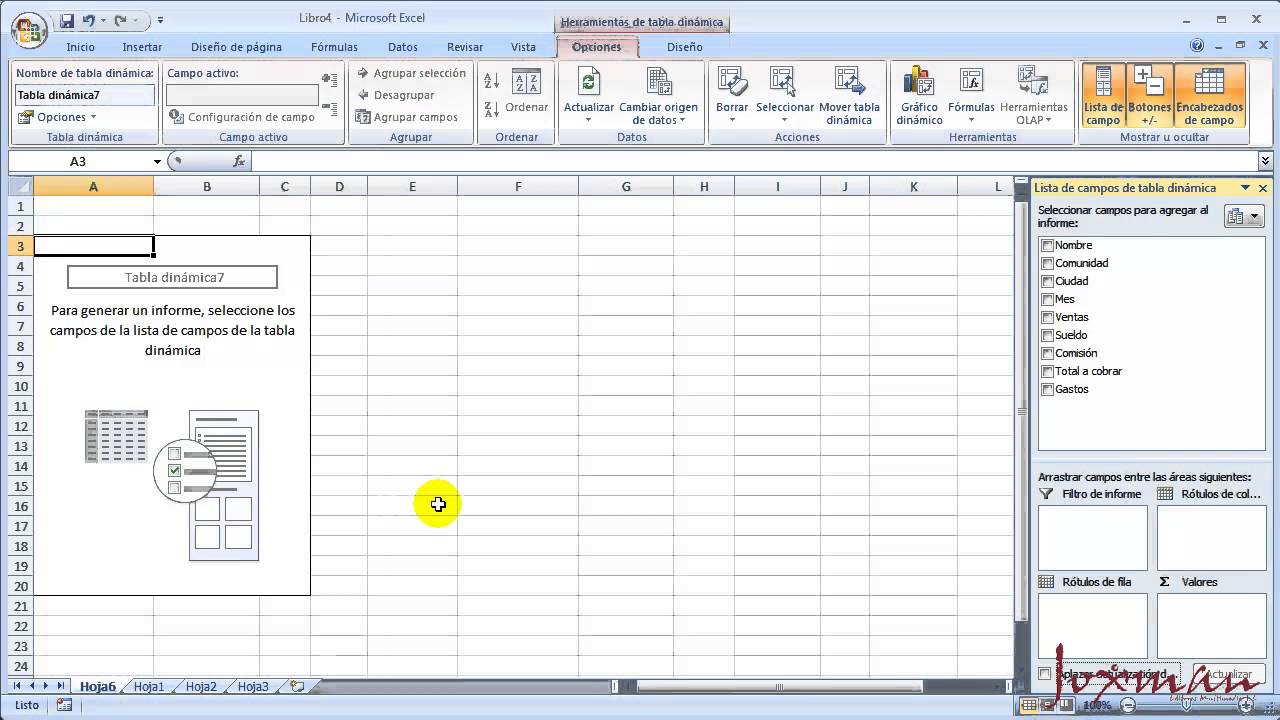Check the Gastos field
This screenshot has height=720, width=1280.
click(1047, 389)
